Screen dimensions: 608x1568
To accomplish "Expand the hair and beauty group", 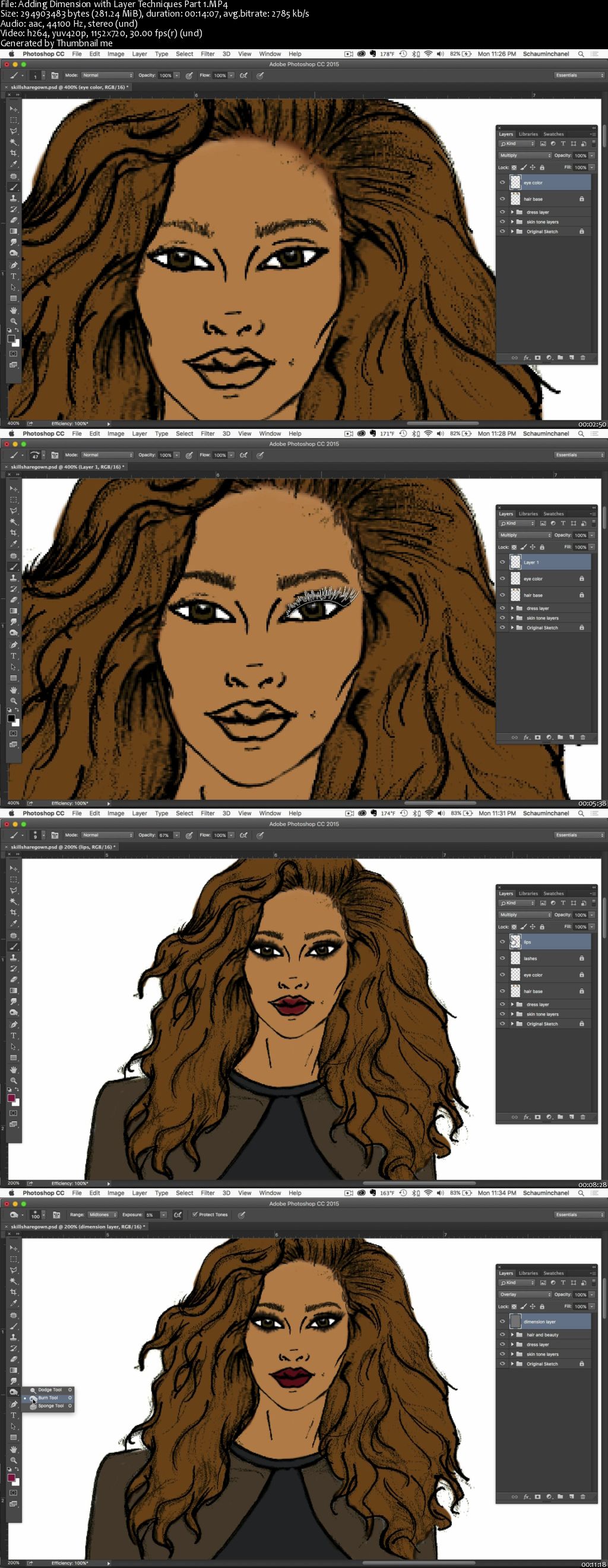I will pos(512,1335).
